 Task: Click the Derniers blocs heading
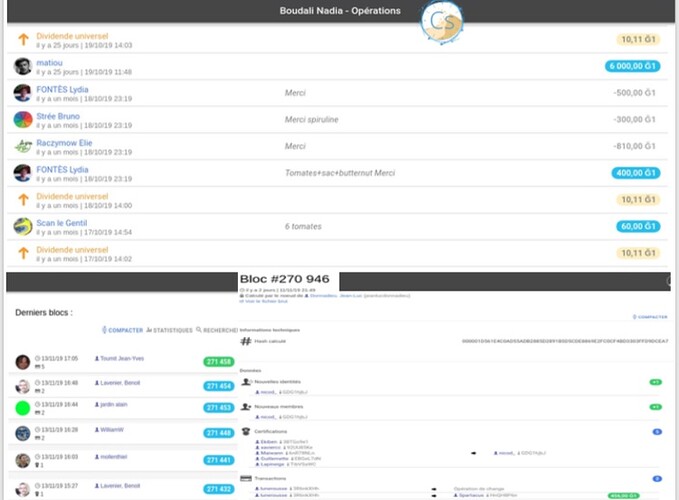[x=44, y=313]
